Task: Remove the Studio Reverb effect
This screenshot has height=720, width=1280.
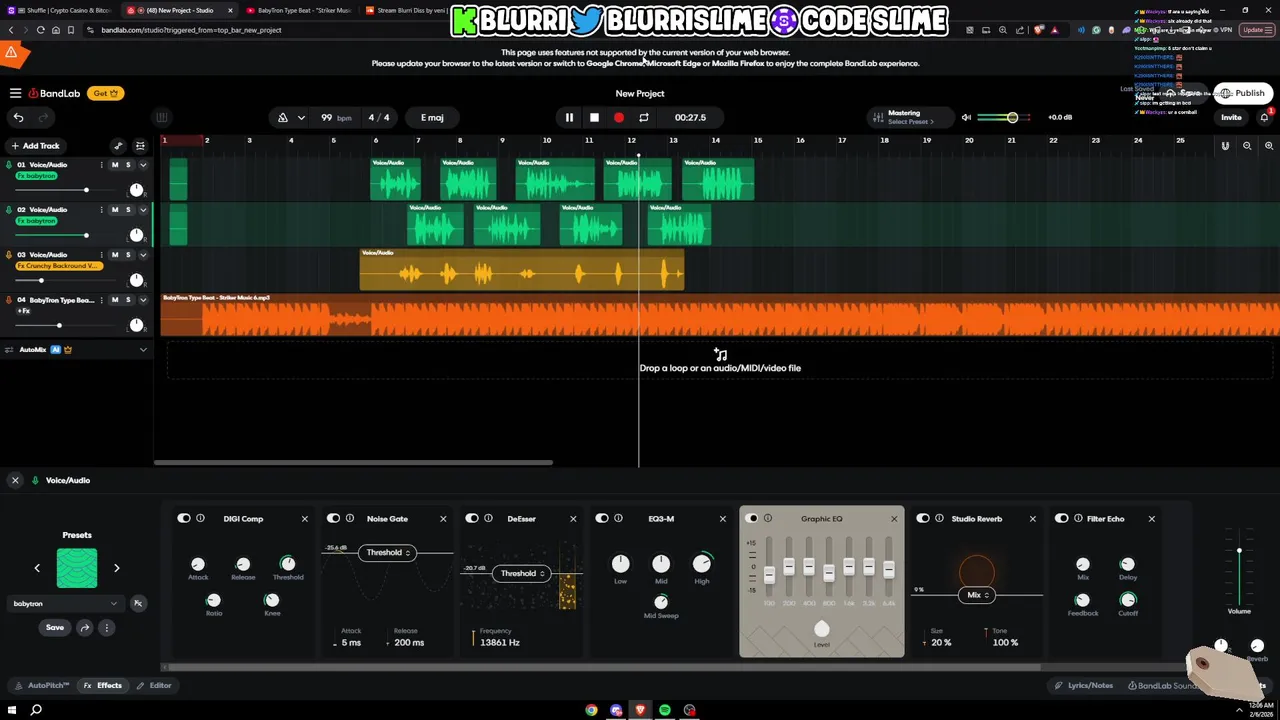Action: (x=1033, y=519)
